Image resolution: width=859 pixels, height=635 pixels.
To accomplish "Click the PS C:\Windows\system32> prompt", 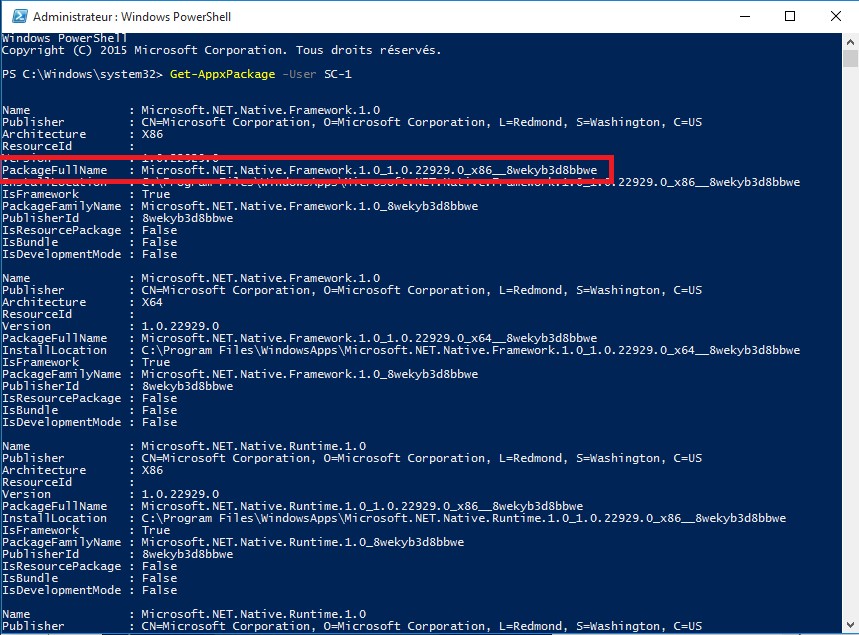I will pos(84,74).
